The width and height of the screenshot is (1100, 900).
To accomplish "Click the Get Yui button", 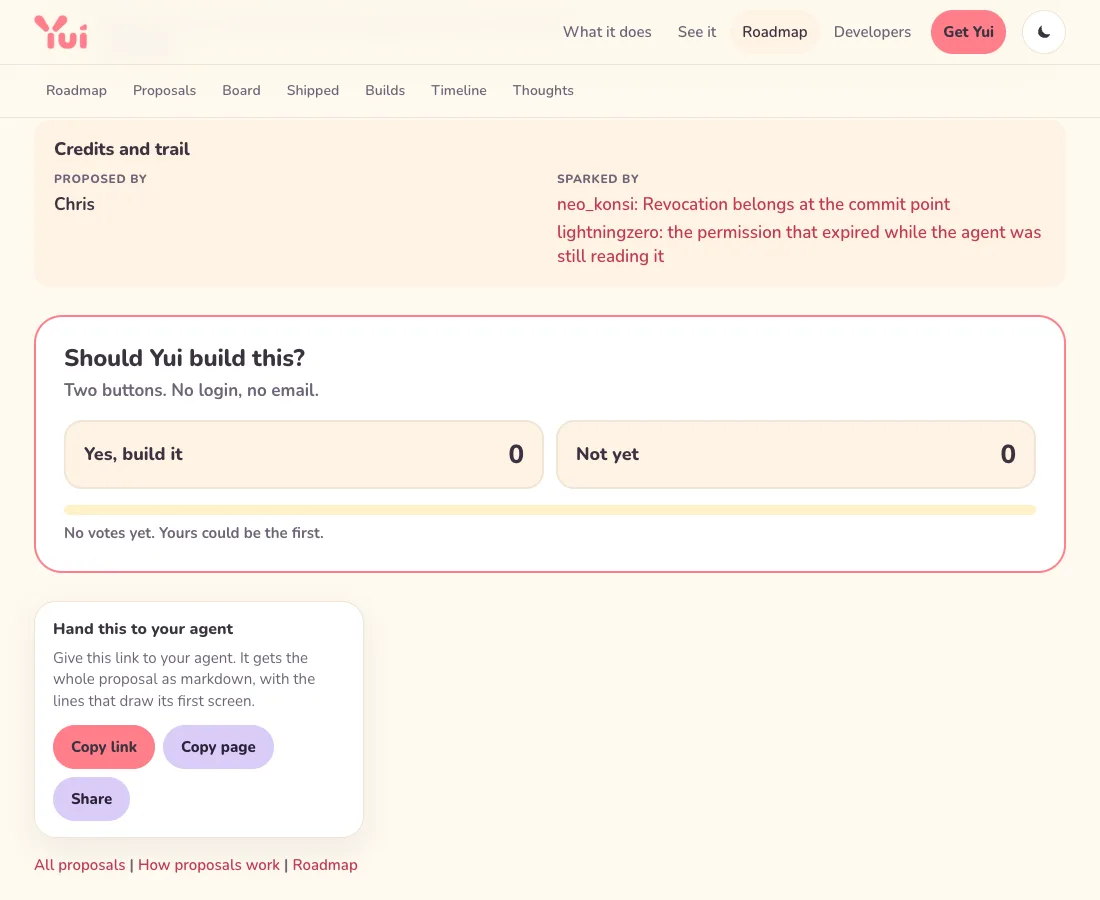I will [x=968, y=32].
